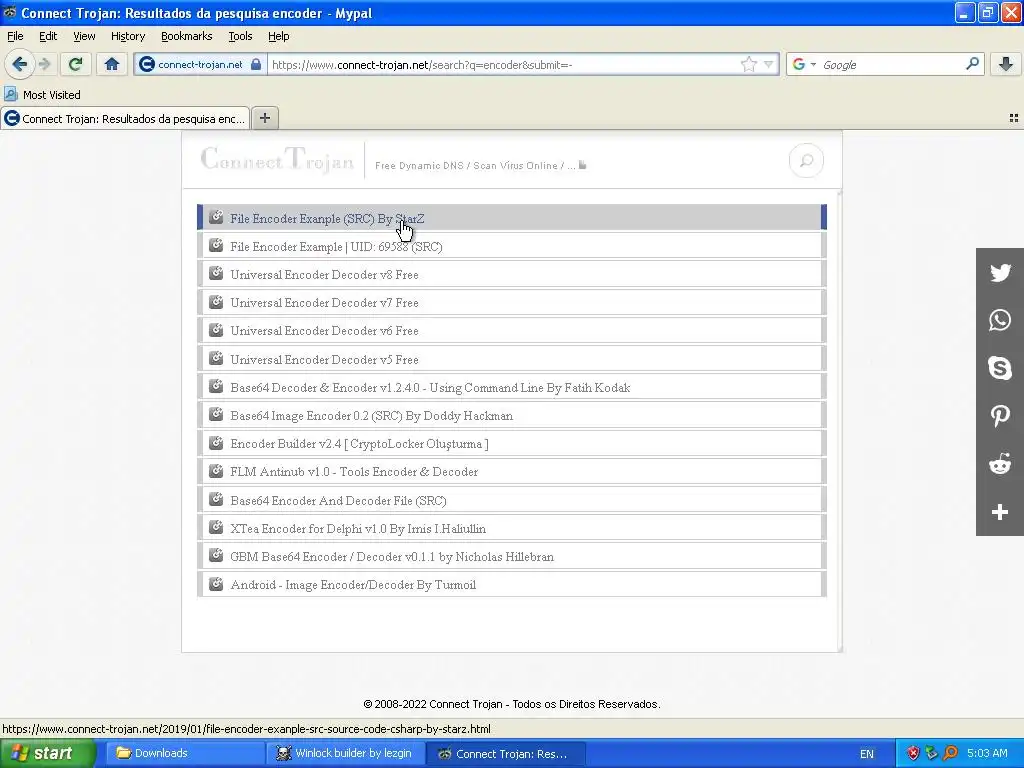Open the File menu
1024x768 pixels.
coord(15,36)
